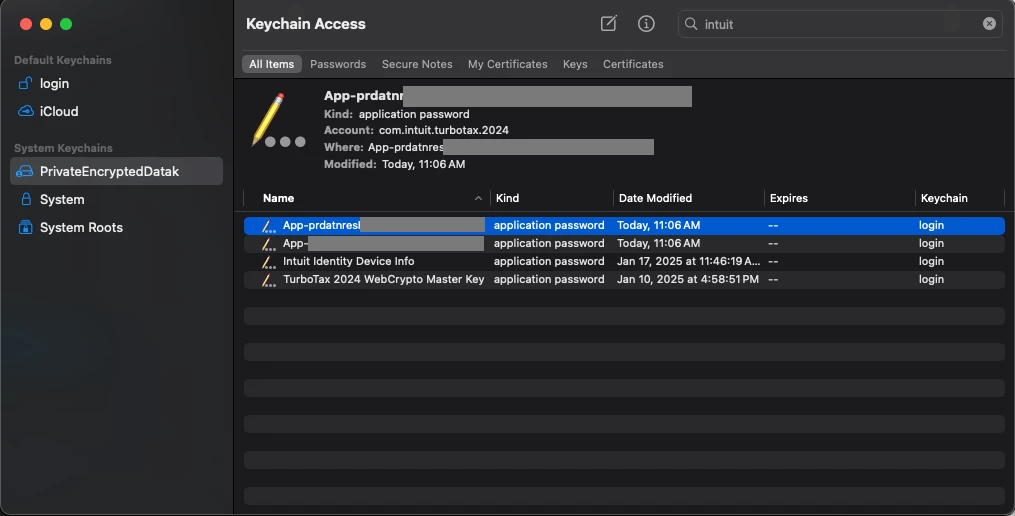This screenshot has width=1015, height=516.
Task: Click pencil icon of Intuit Identity Device Info
Action: 268,262
